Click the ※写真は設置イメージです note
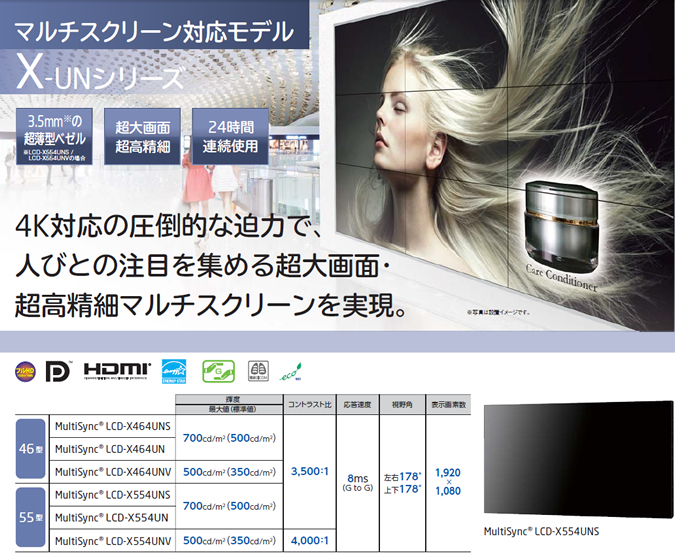This screenshot has height=553, width=675. (499, 312)
